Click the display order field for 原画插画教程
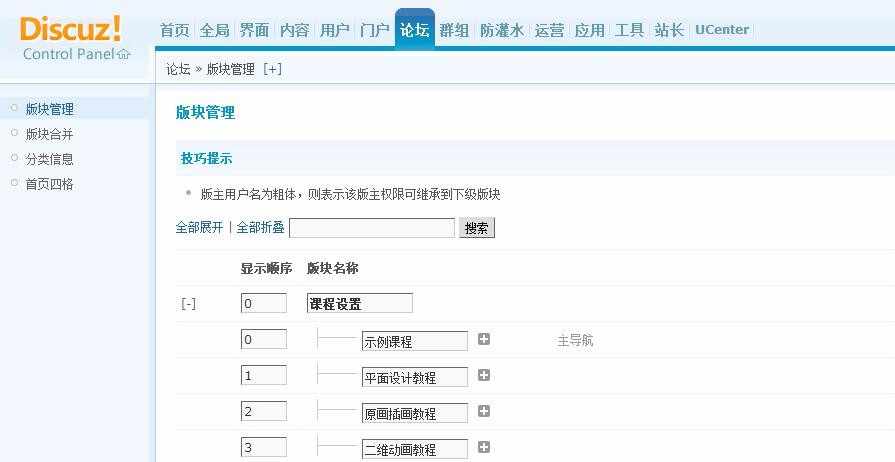 pyautogui.click(x=264, y=411)
